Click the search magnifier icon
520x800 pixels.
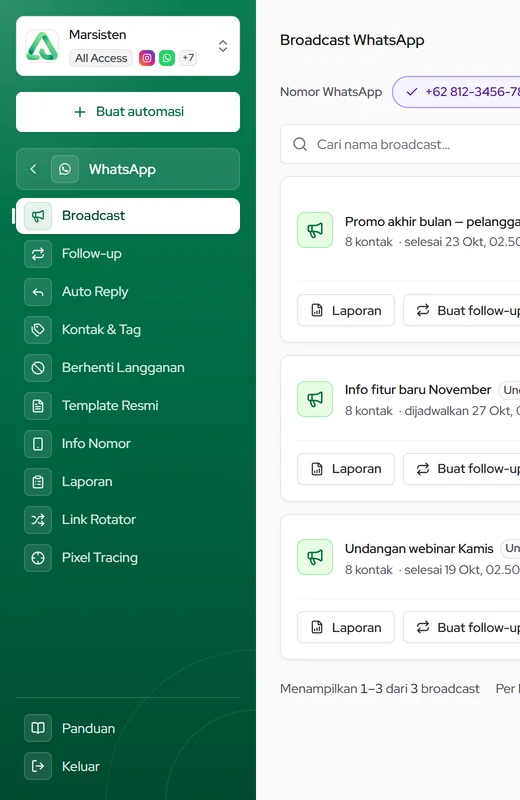pos(300,144)
